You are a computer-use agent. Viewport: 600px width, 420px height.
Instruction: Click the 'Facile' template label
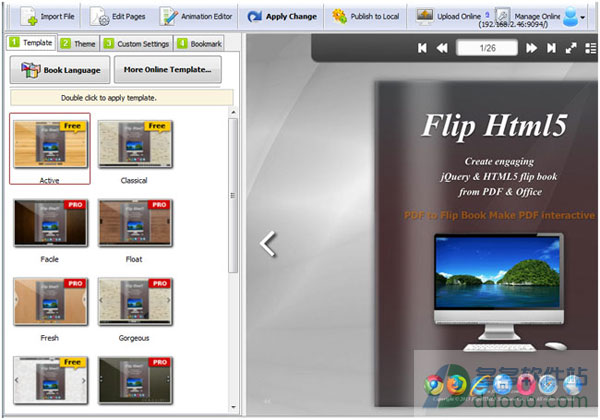coord(49,259)
